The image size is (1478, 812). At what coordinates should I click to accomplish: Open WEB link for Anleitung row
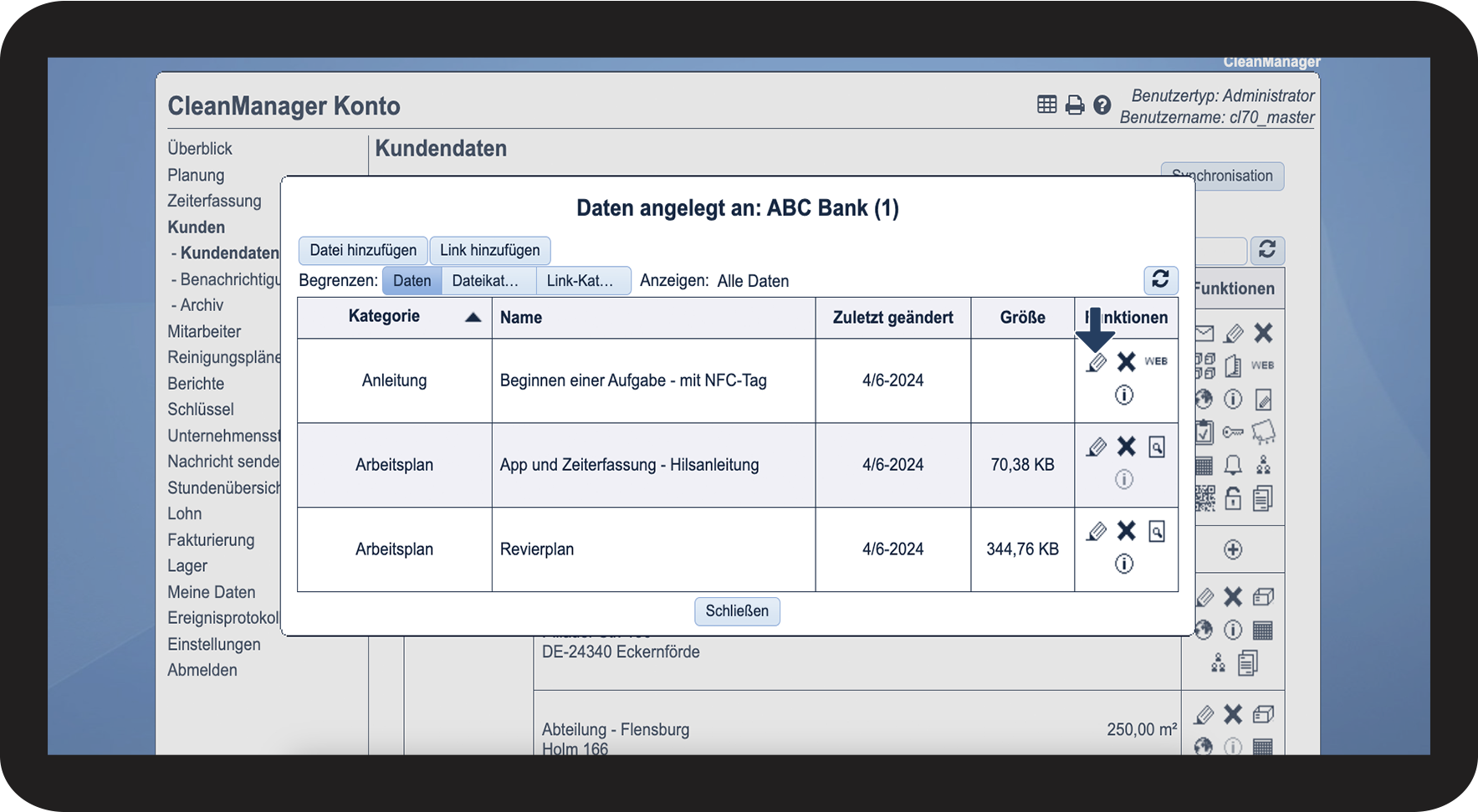tap(1156, 361)
